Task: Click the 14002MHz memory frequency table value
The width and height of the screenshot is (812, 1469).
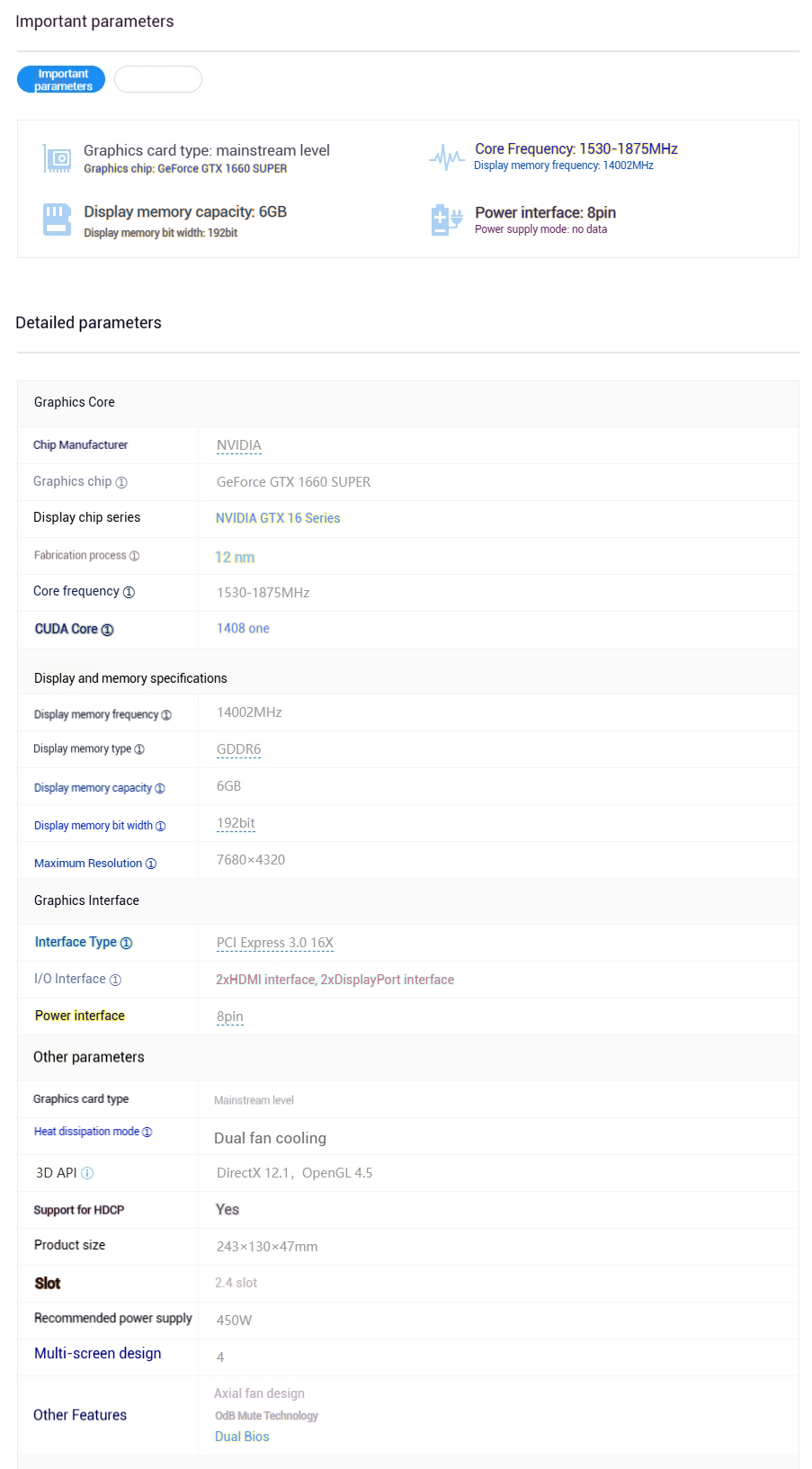Action: click(x=249, y=712)
